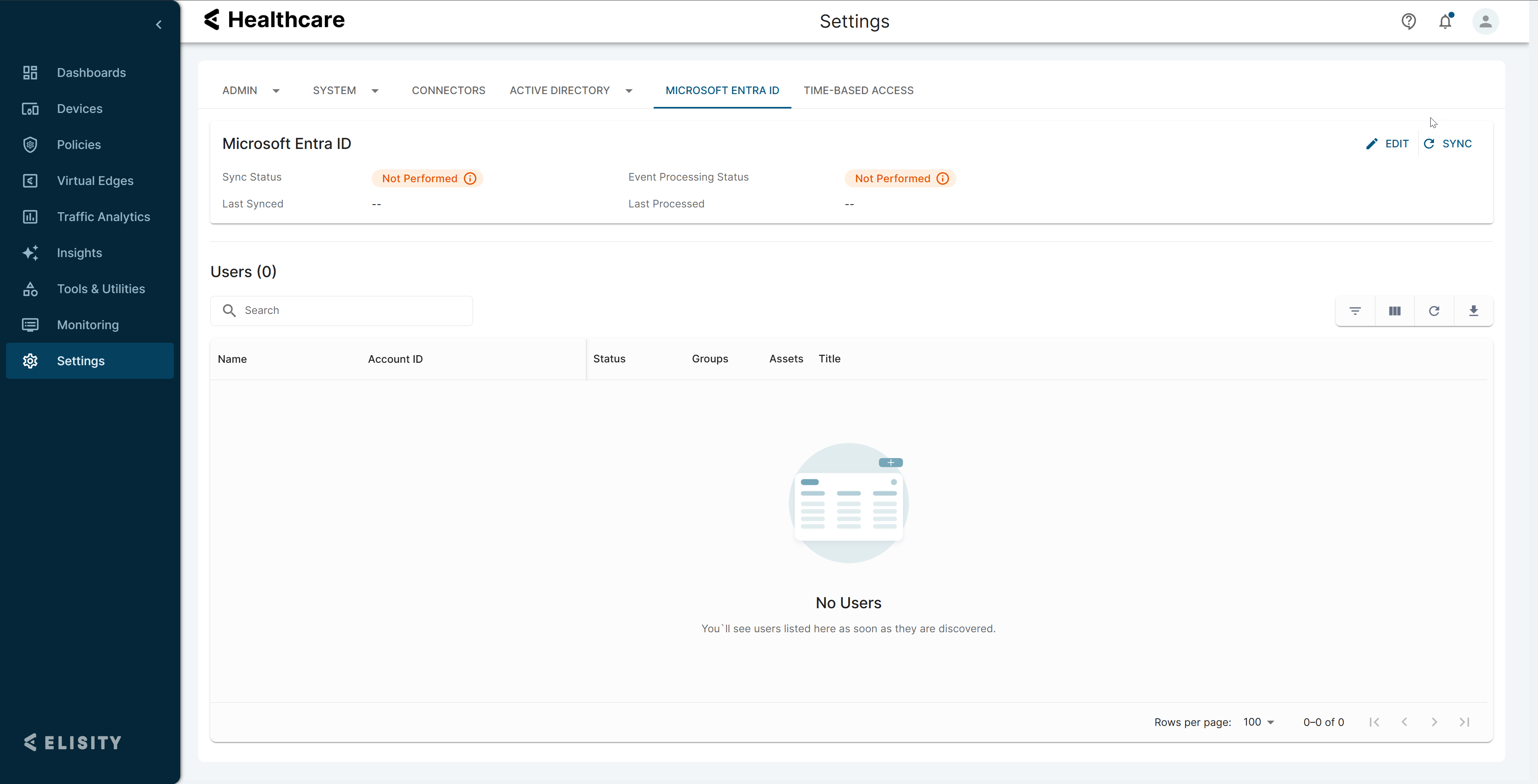Click Event Processing Status info icon
1538x784 pixels.
click(943, 179)
